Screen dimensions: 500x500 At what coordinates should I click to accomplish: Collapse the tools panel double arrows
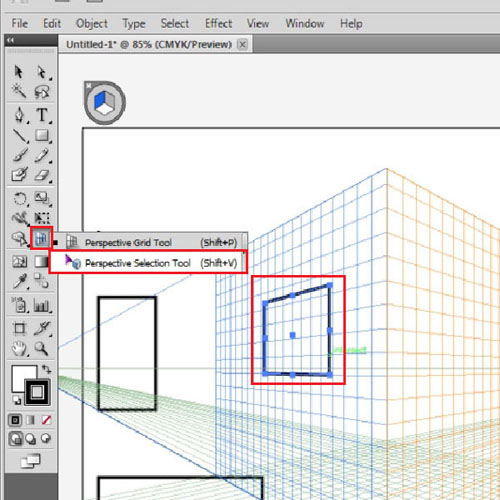[x=11, y=40]
